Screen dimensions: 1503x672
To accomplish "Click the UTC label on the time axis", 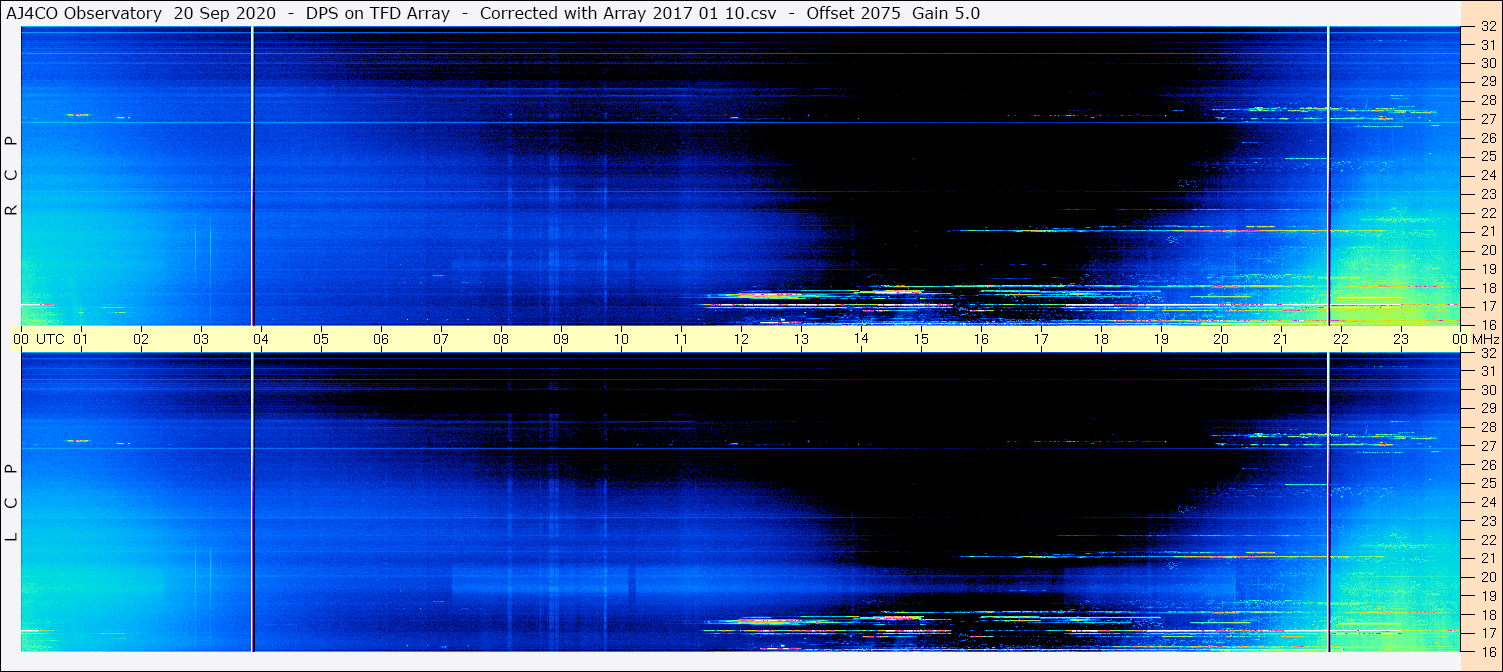I will [x=50, y=339].
